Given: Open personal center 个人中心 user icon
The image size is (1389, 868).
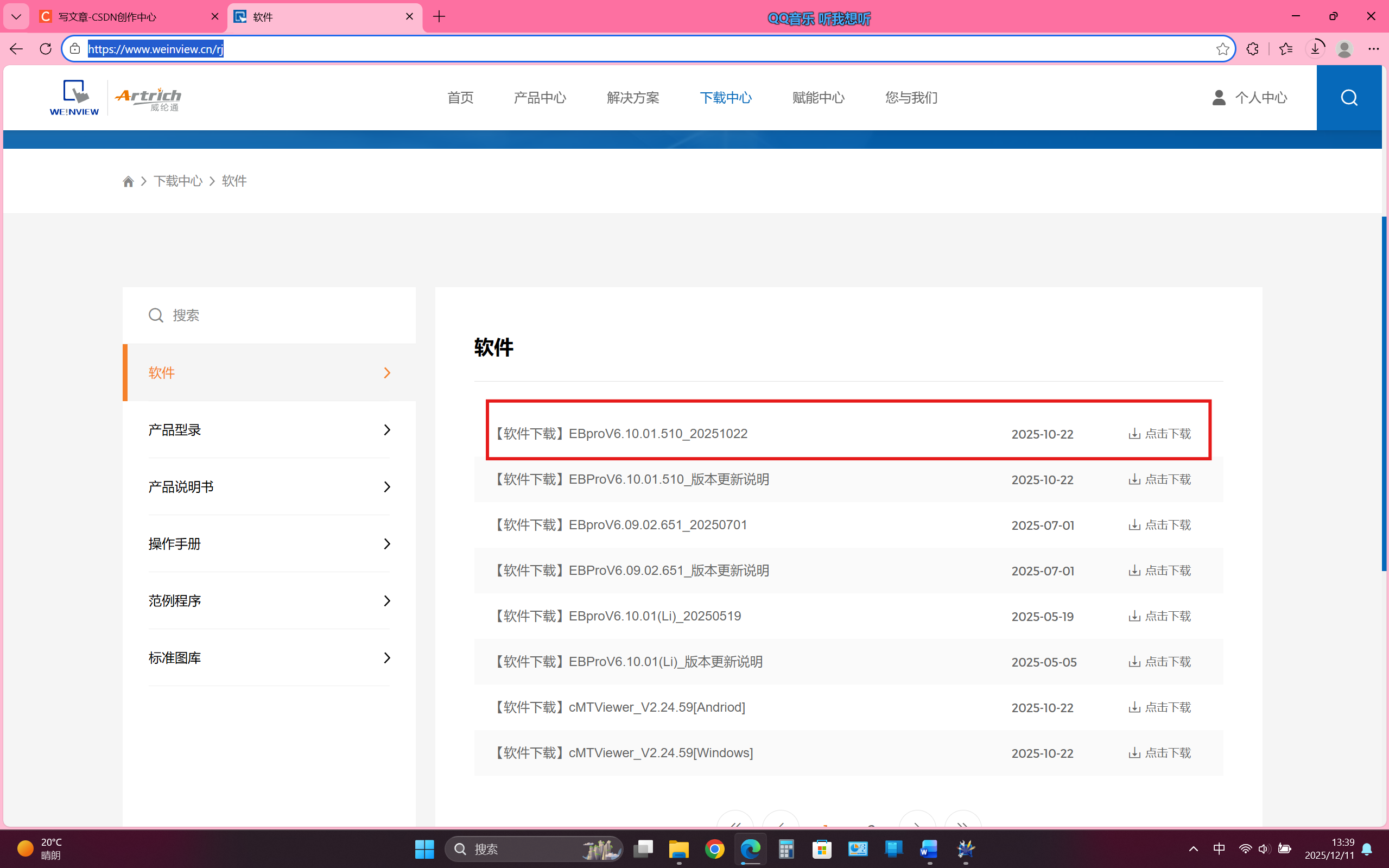Looking at the screenshot, I should 1219,98.
